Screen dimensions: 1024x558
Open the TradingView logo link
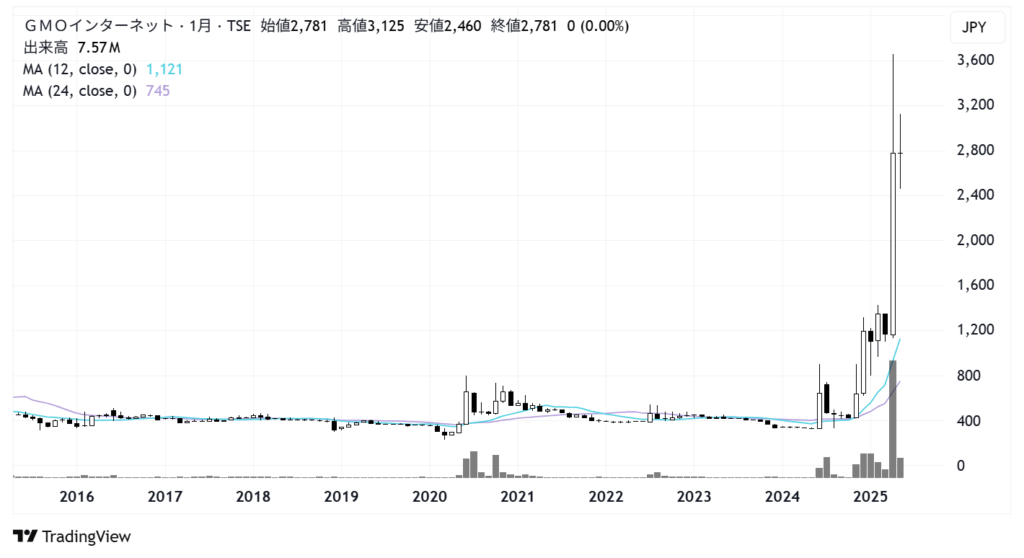(72, 536)
